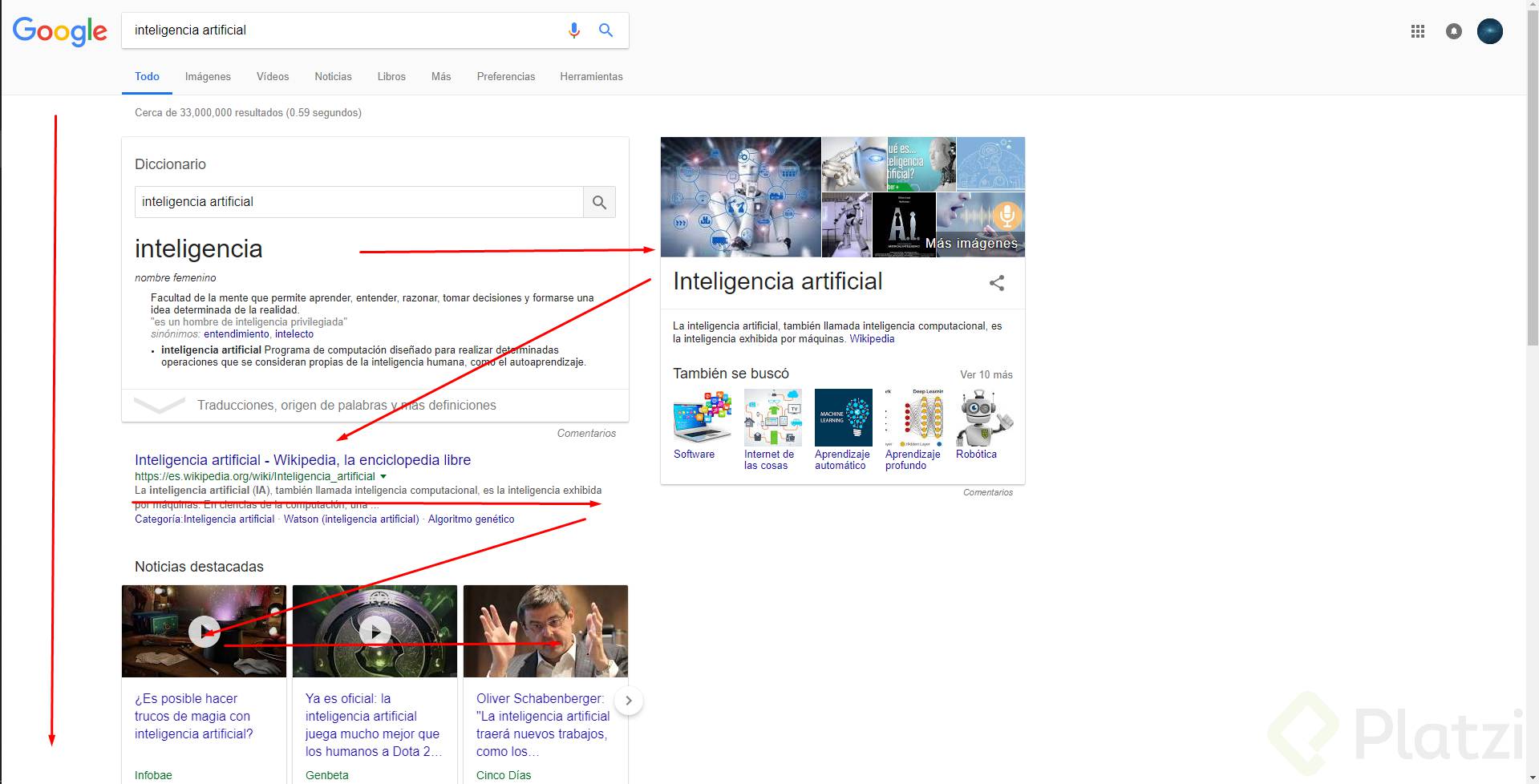Click Comentarios under the knowledge panel
The height and width of the screenshot is (784, 1539).
pyautogui.click(x=988, y=493)
